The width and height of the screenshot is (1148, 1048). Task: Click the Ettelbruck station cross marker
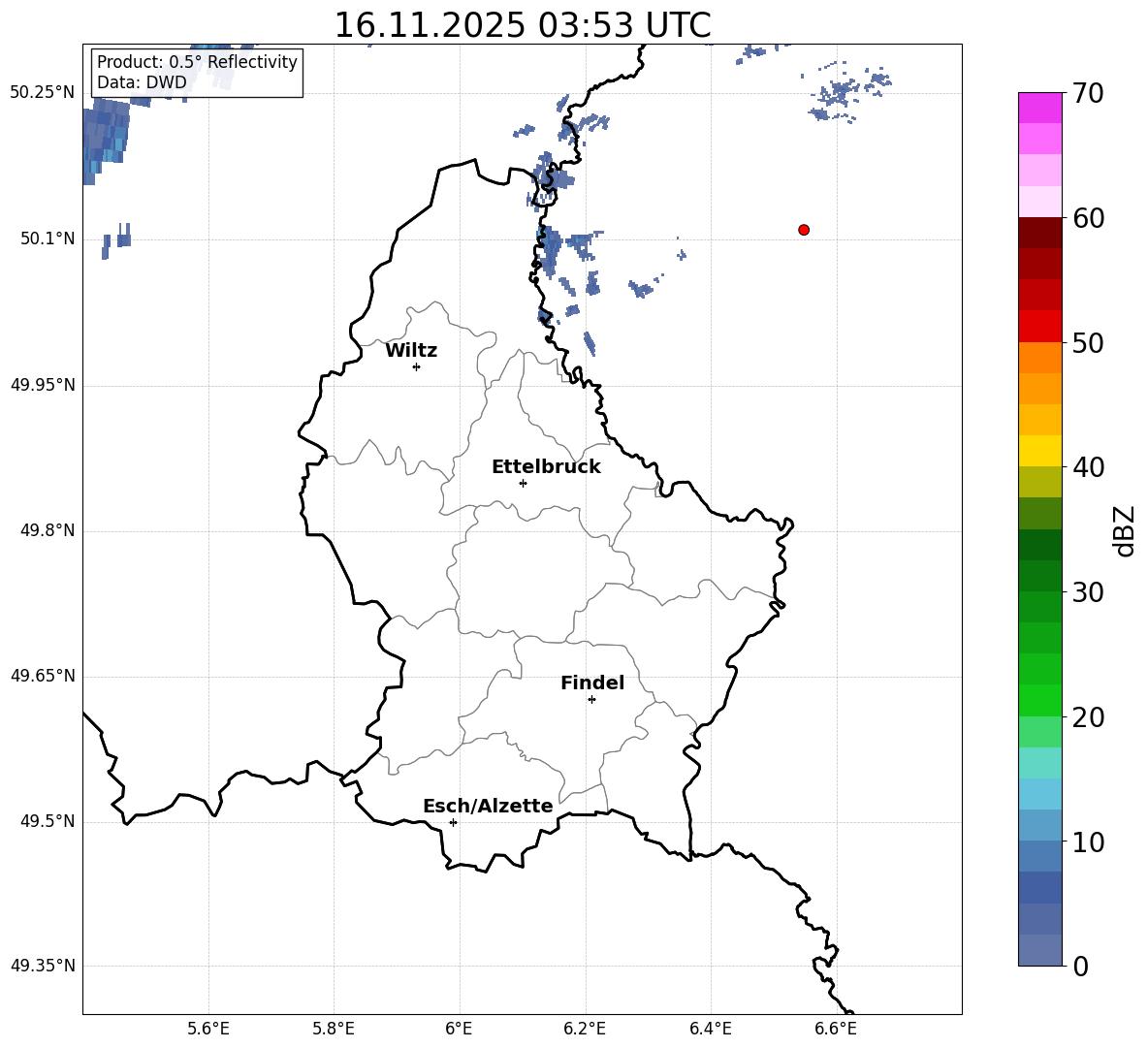pos(523,483)
